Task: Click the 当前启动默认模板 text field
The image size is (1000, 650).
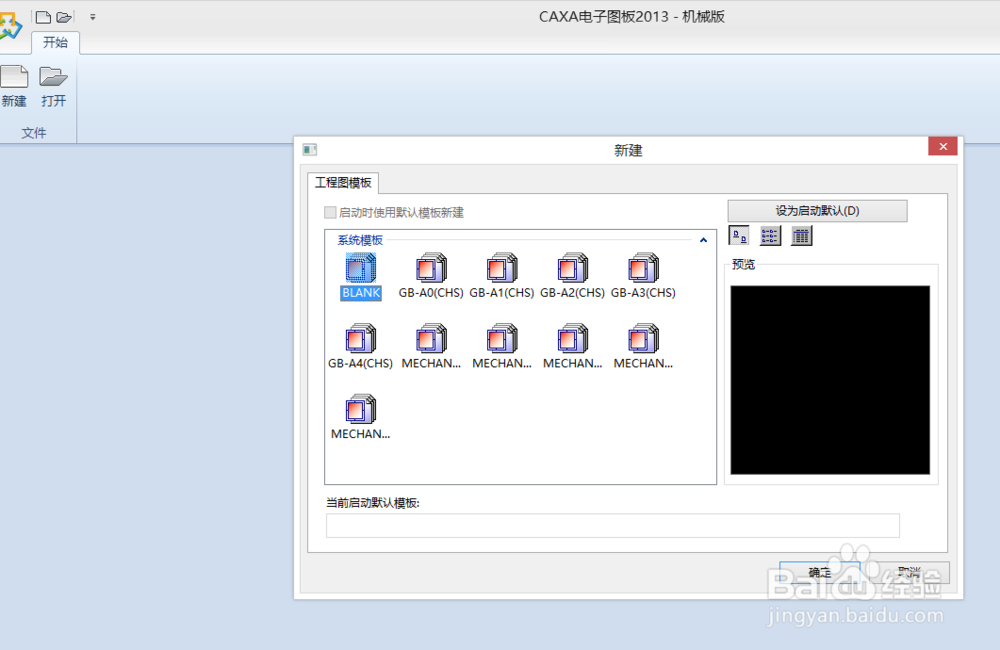Action: coord(612,526)
